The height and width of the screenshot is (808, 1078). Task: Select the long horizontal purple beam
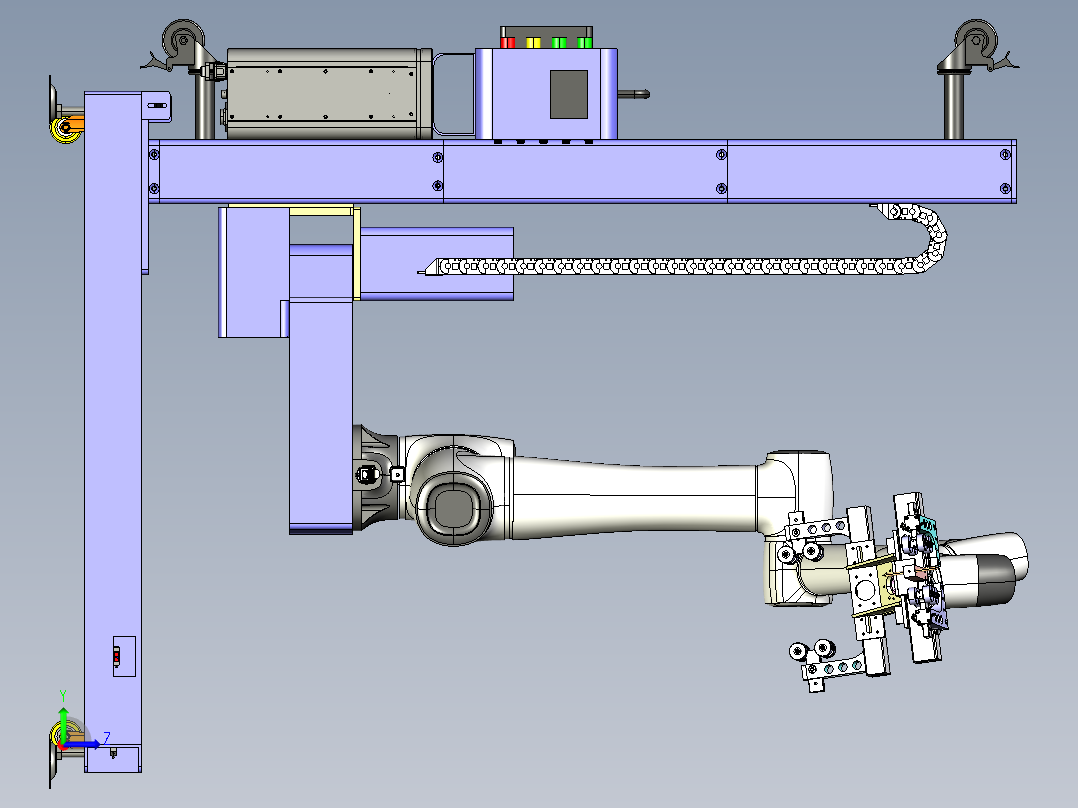pos(582,171)
